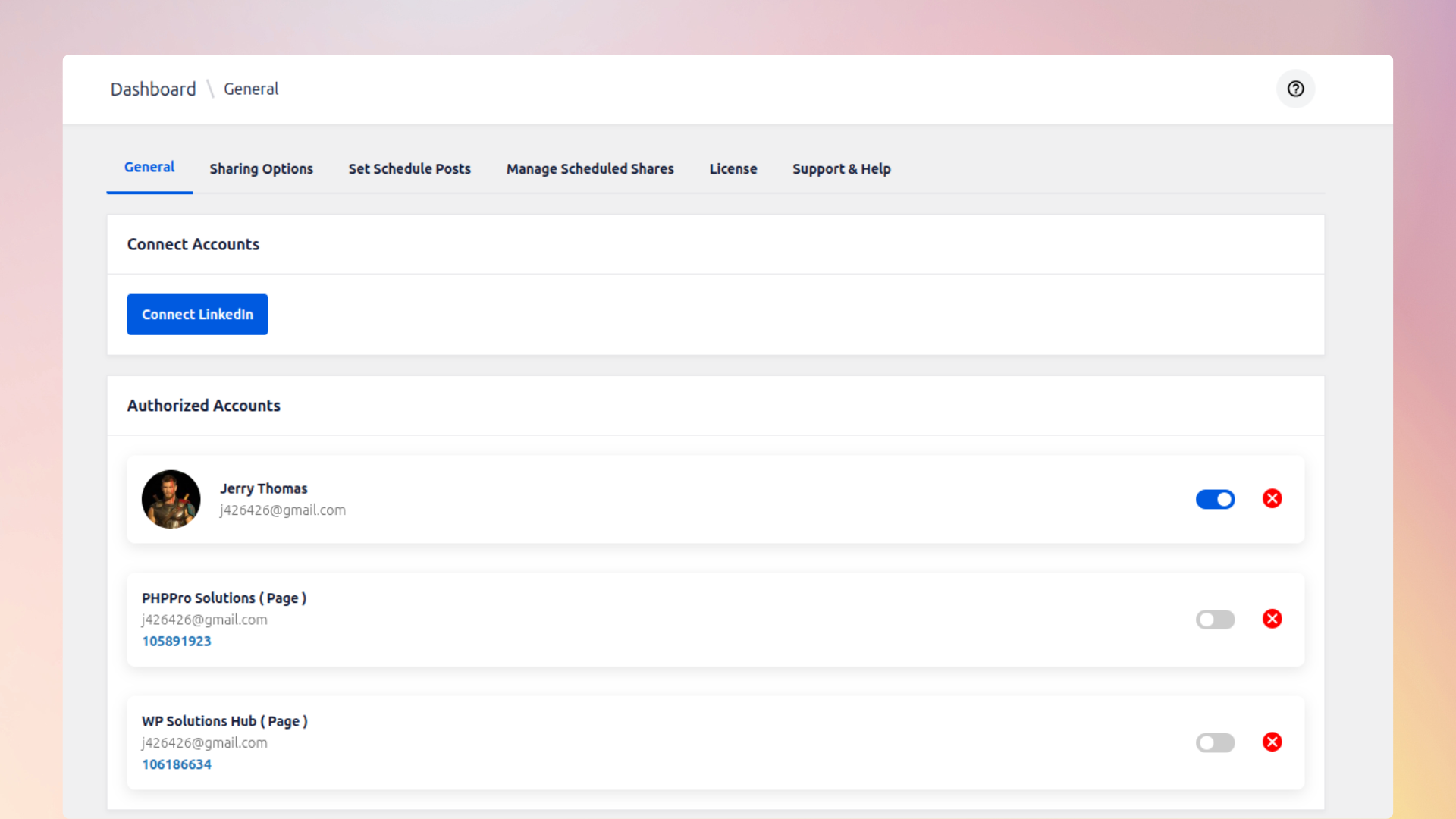This screenshot has width=1456, height=819.
Task: Open page ID 106186634 link
Action: pyautogui.click(x=176, y=764)
